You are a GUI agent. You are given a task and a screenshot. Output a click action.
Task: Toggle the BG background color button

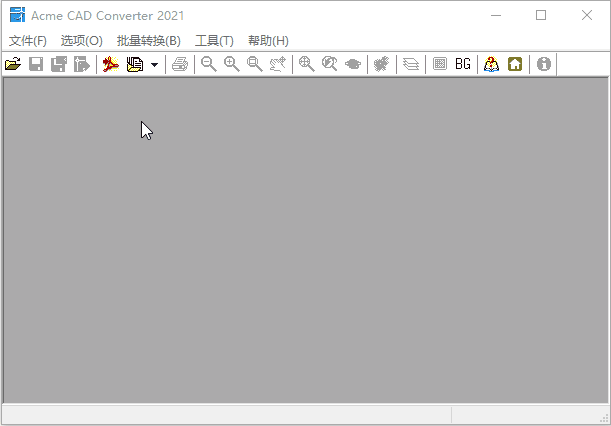[463, 64]
